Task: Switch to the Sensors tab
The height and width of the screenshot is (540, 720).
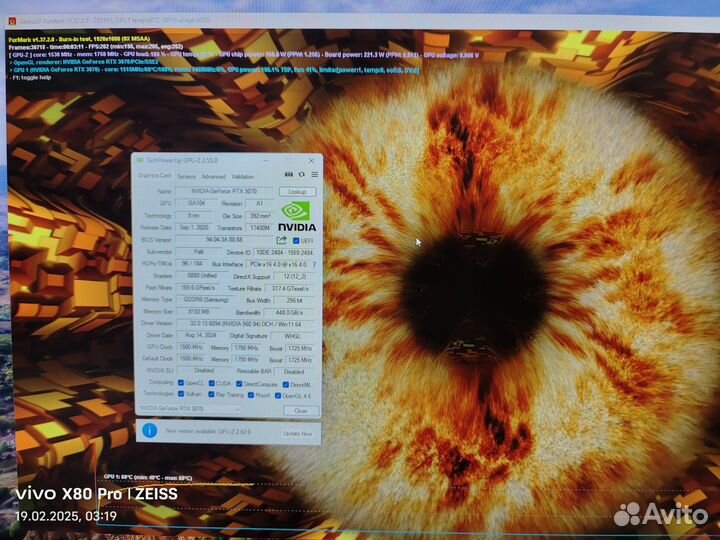Action: (x=186, y=176)
